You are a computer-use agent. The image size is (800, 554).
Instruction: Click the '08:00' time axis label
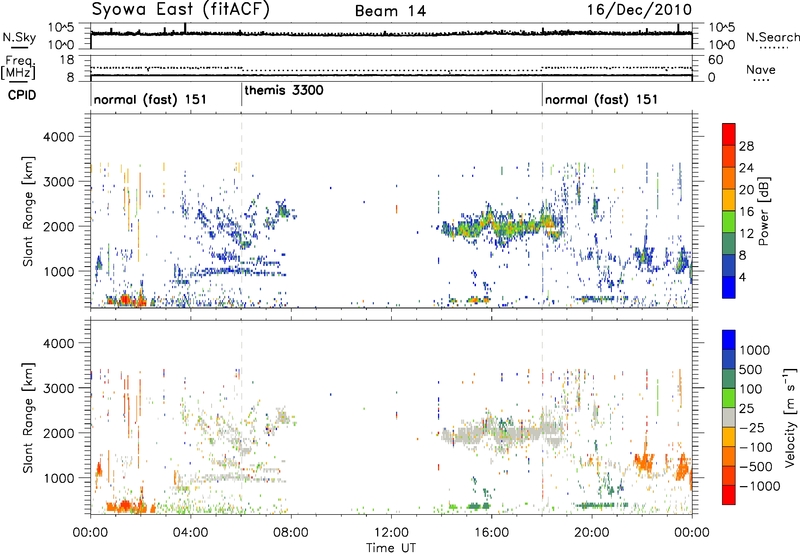click(291, 533)
